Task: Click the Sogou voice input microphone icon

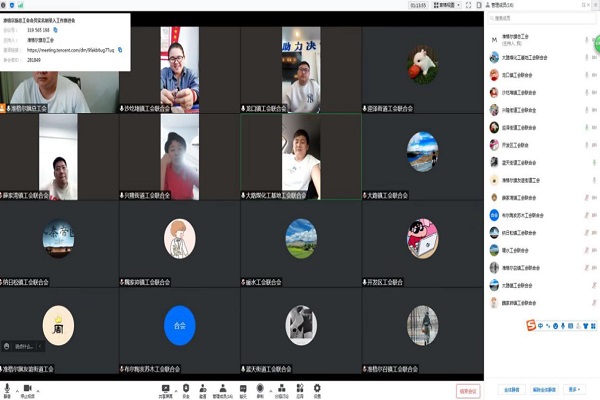Action: click(x=563, y=326)
